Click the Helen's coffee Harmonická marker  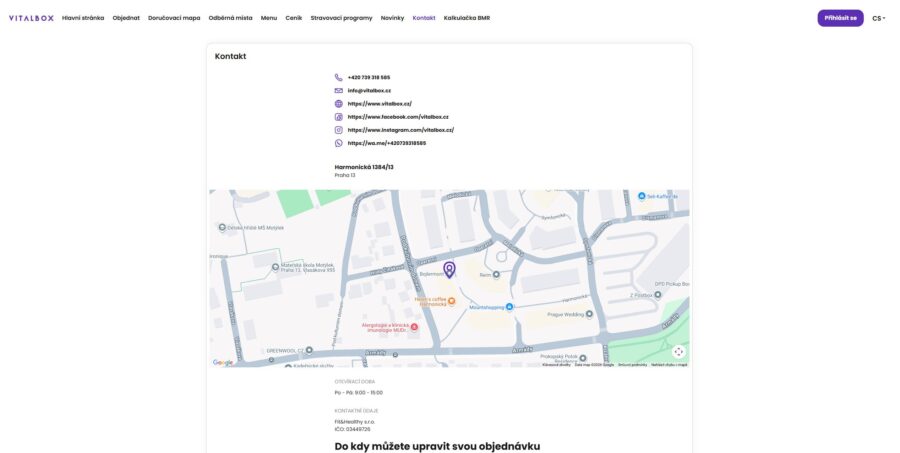(x=452, y=301)
